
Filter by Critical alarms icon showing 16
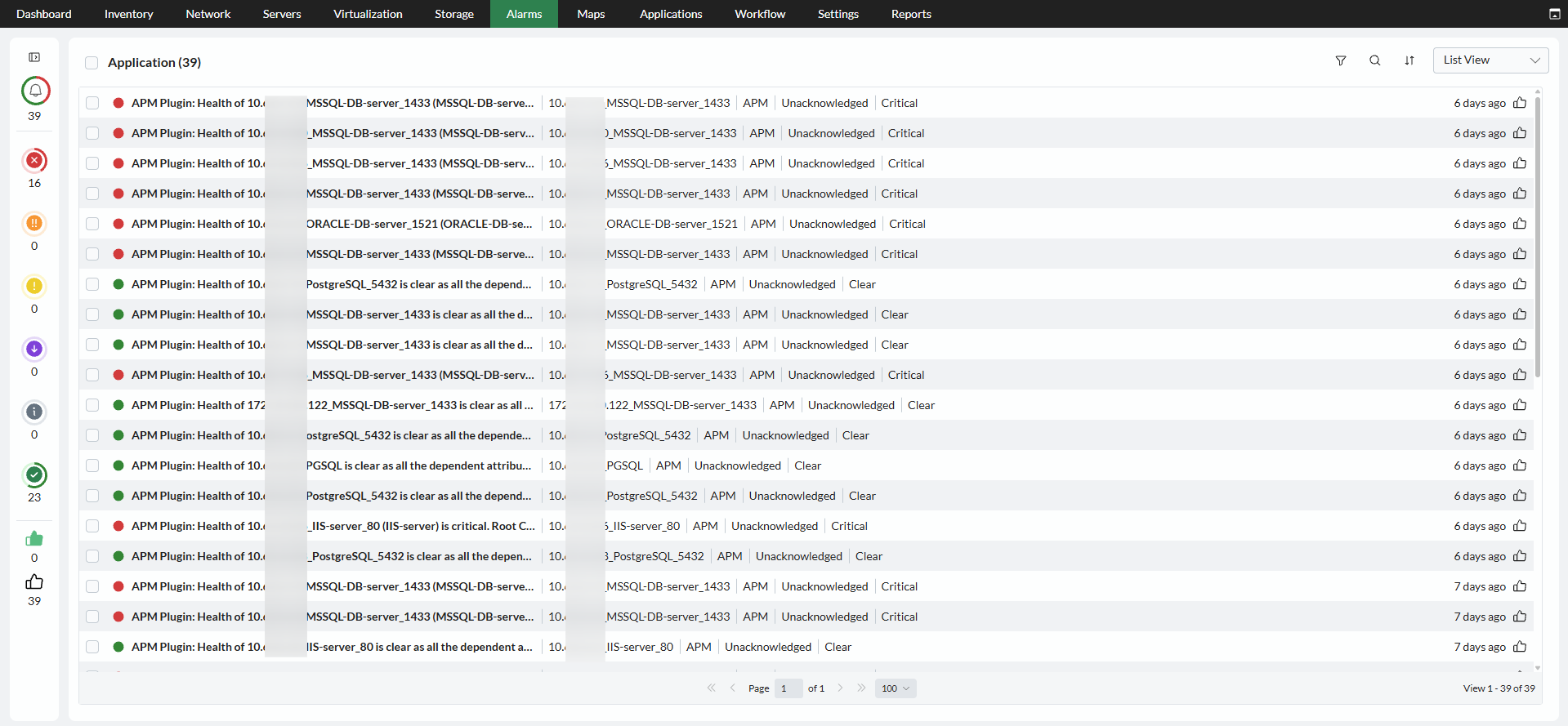[34, 160]
